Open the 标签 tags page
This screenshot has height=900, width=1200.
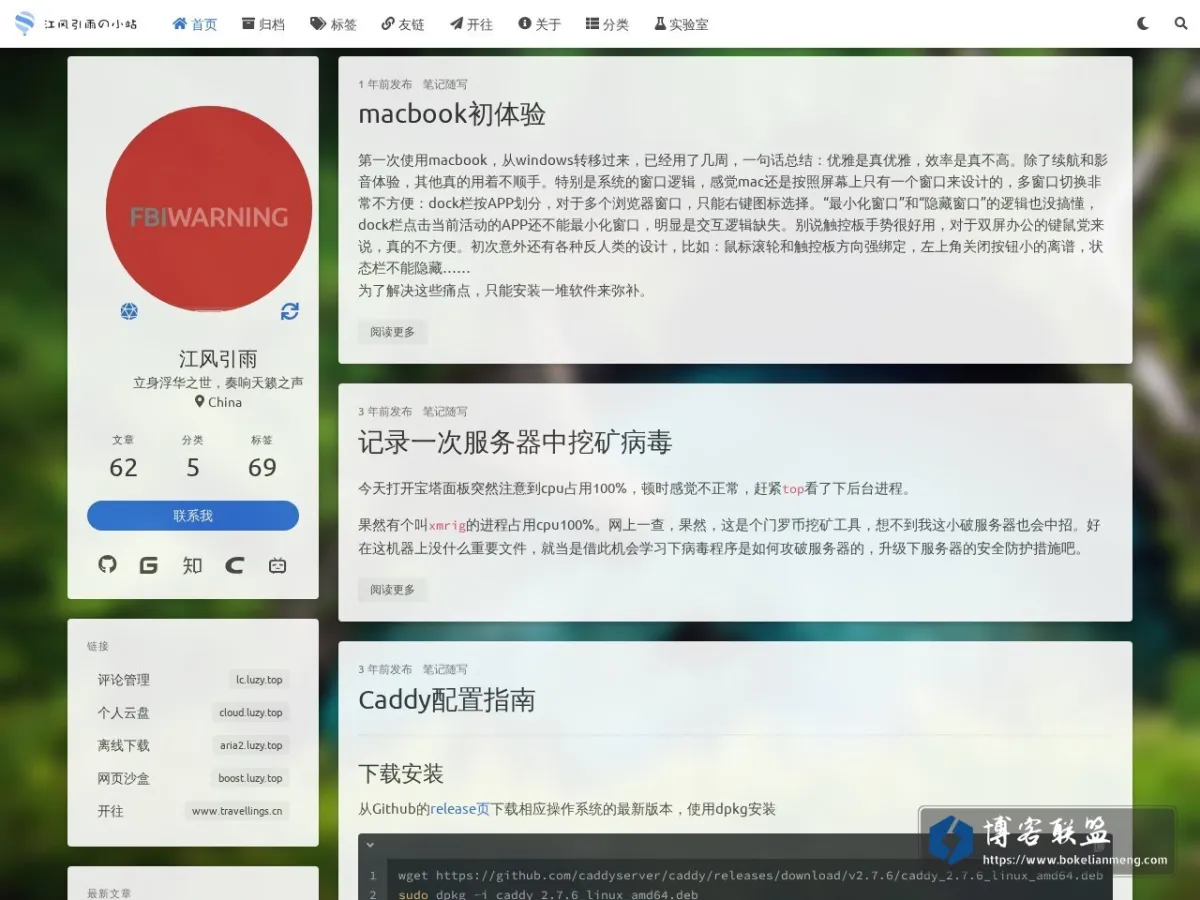pos(333,24)
